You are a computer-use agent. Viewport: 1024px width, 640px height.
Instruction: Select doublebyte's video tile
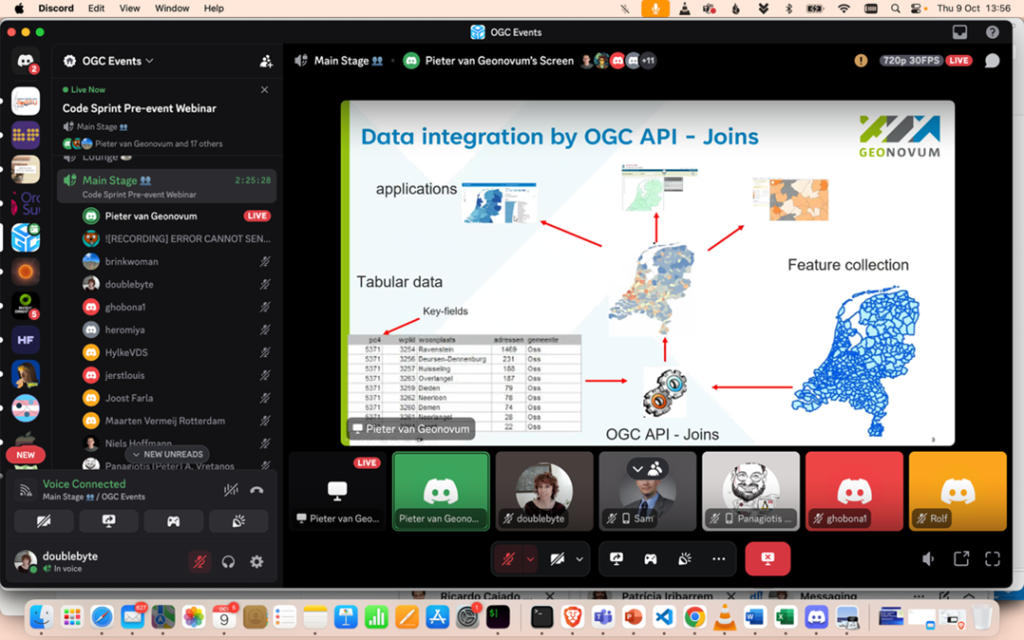click(x=544, y=489)
